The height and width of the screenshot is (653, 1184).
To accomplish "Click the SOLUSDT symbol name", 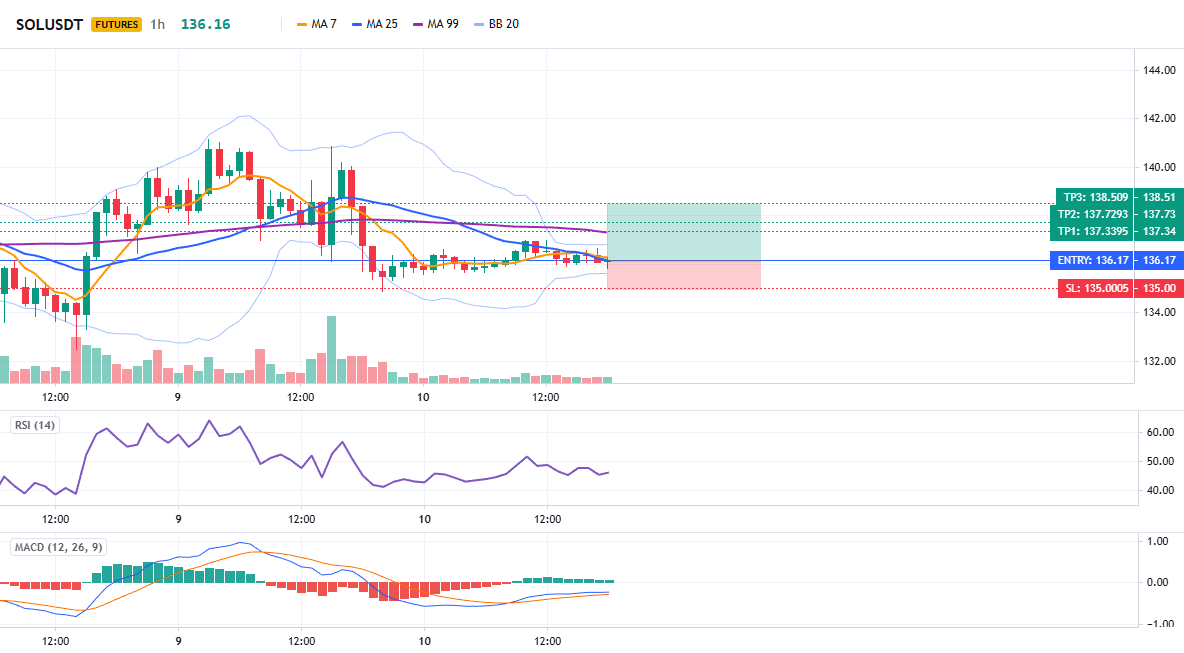I will point(49,24).
